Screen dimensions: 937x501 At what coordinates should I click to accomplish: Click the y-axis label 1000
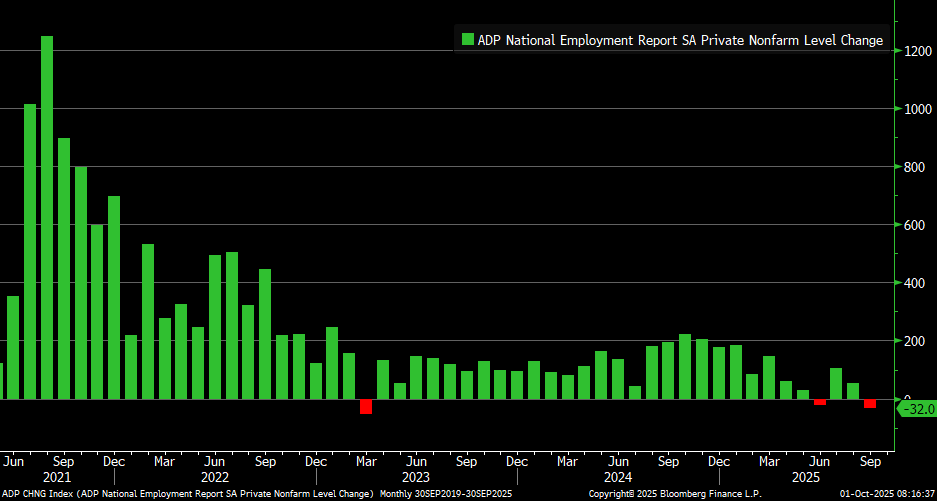pos(918,109)
